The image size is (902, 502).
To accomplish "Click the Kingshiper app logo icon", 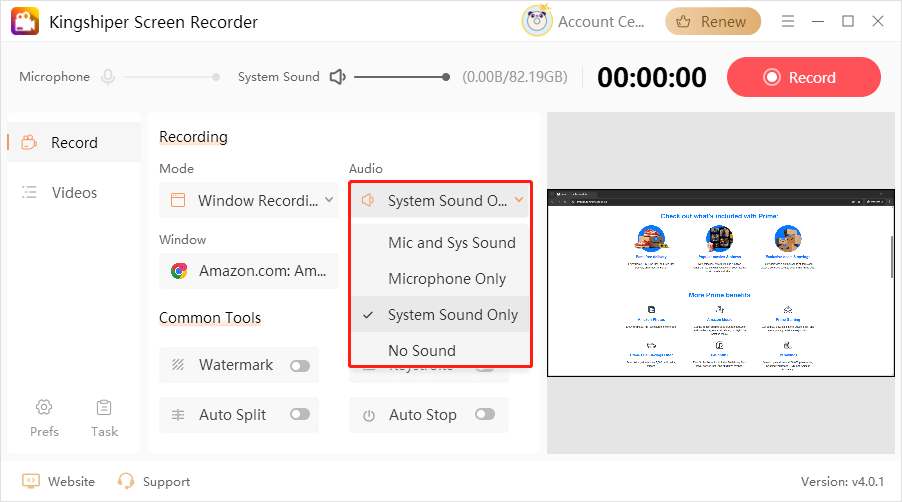I will coord(25,21).
